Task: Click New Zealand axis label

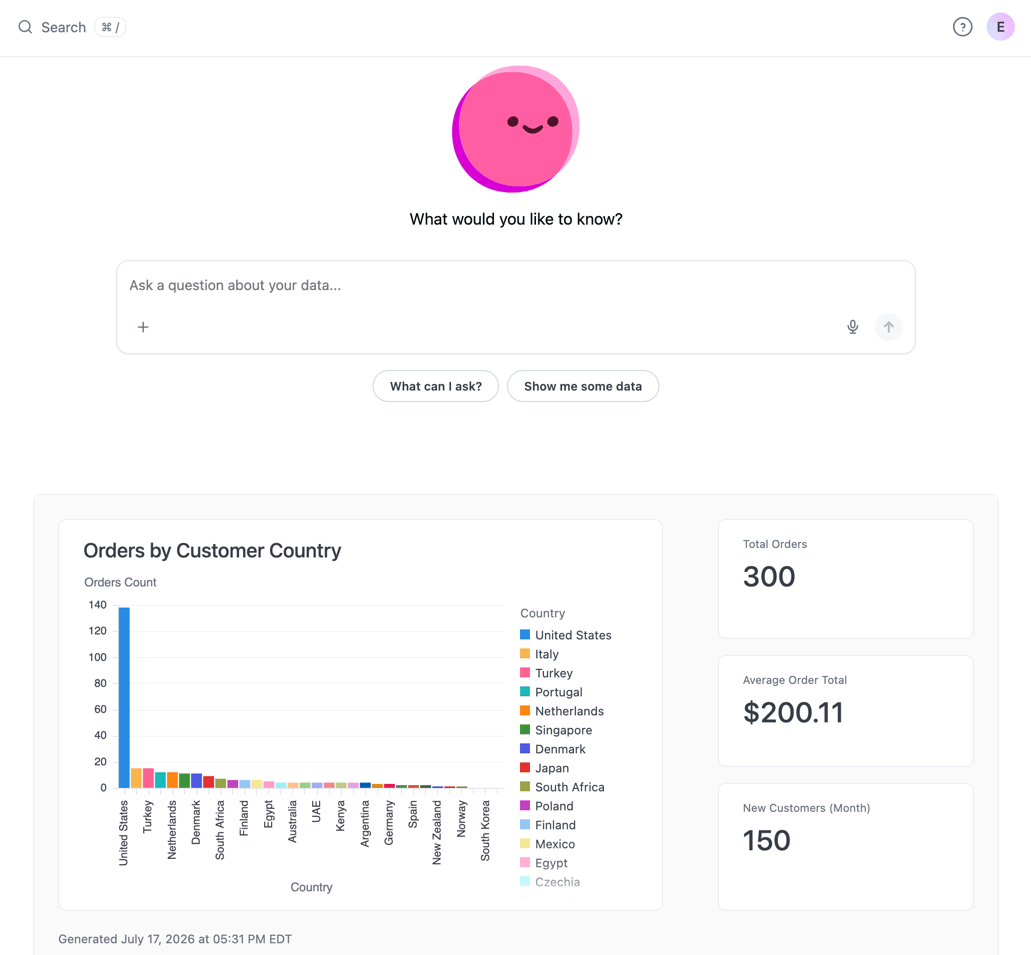Action: click(437, 833)
